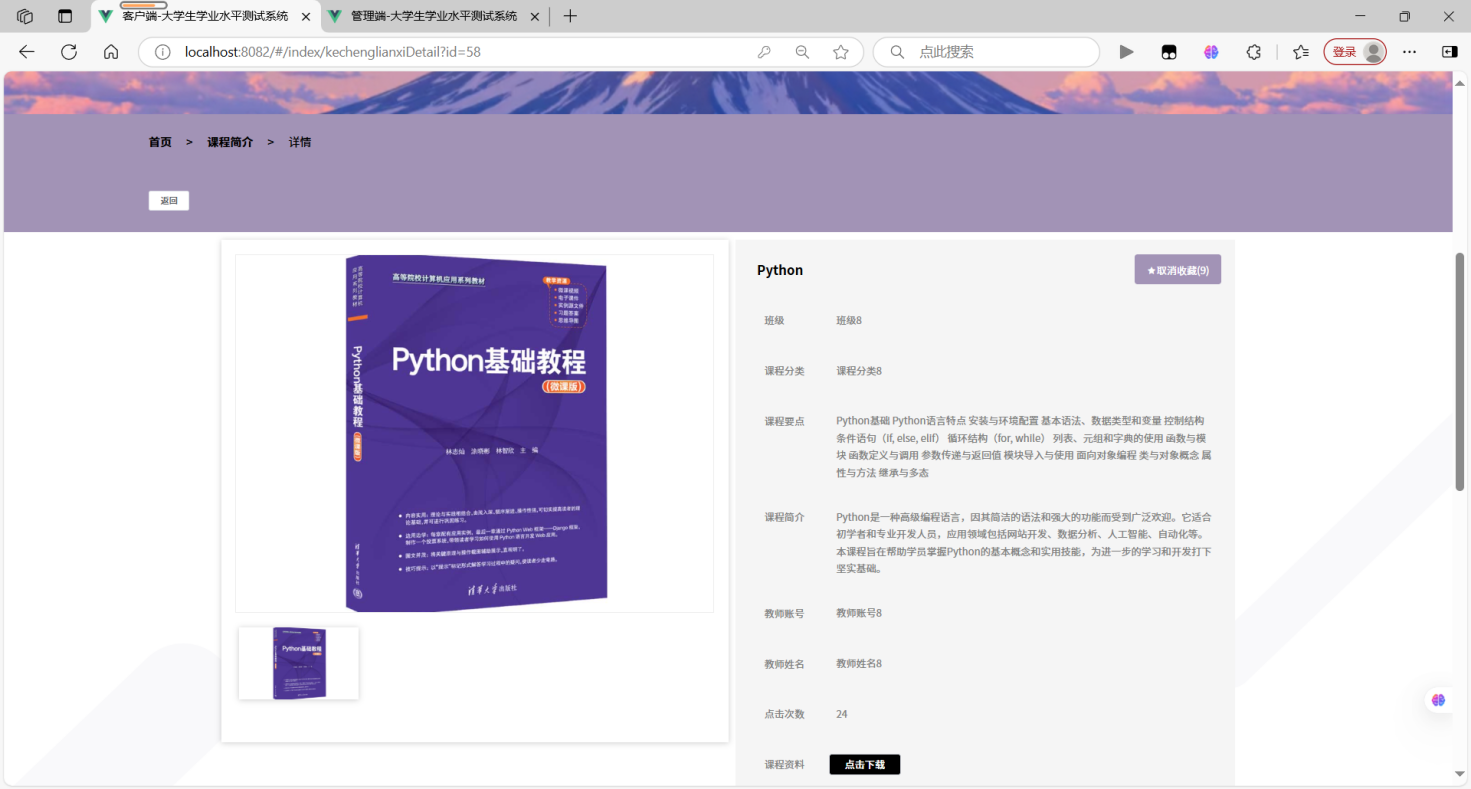Add this page to favorites
The width and height of the screenshot is (1471, 789).
(841, 52)
